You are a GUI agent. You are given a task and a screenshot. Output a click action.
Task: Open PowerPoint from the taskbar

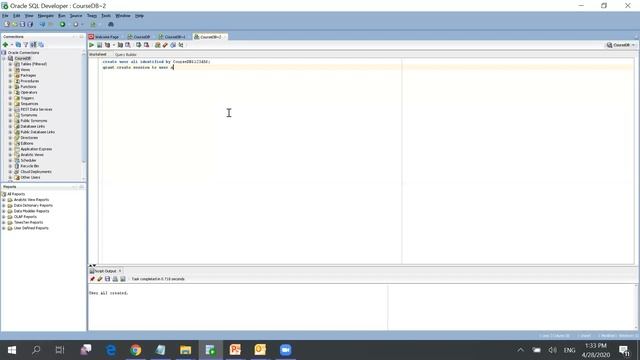235,350
